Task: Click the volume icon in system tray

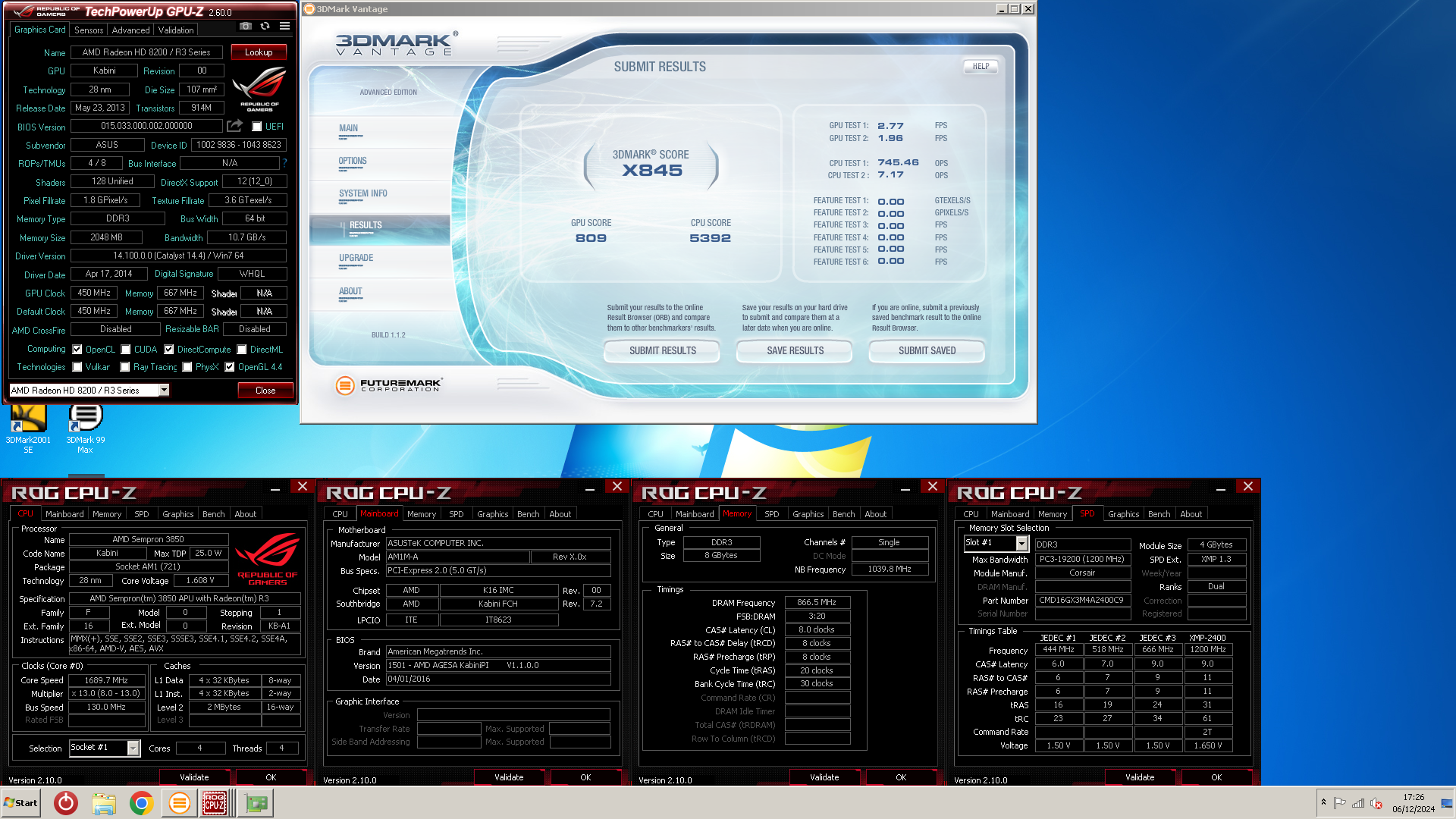Action: [x=1376, y=803]
